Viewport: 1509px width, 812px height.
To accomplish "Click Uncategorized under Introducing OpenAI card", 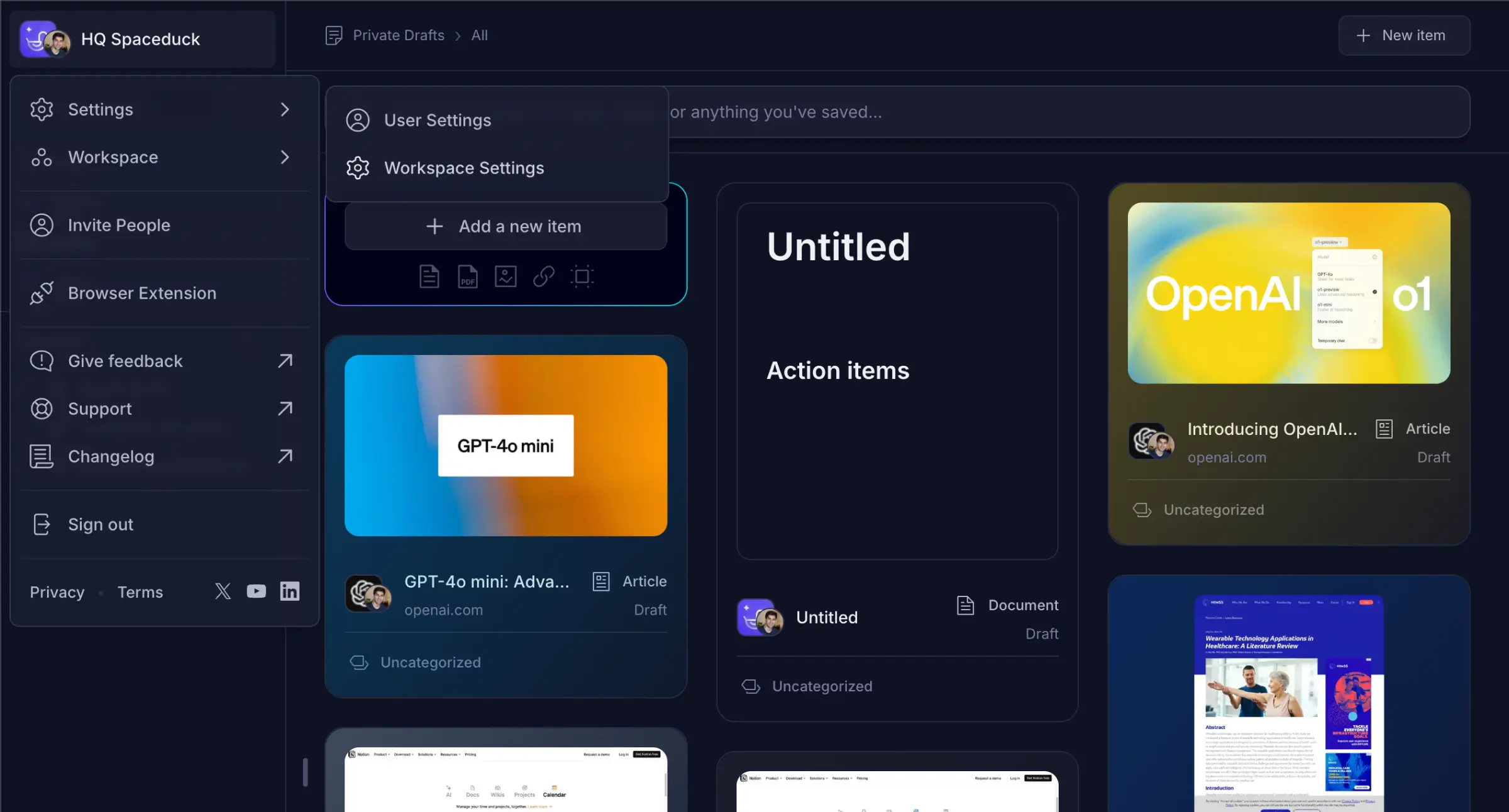I will tap(1213, 510).
